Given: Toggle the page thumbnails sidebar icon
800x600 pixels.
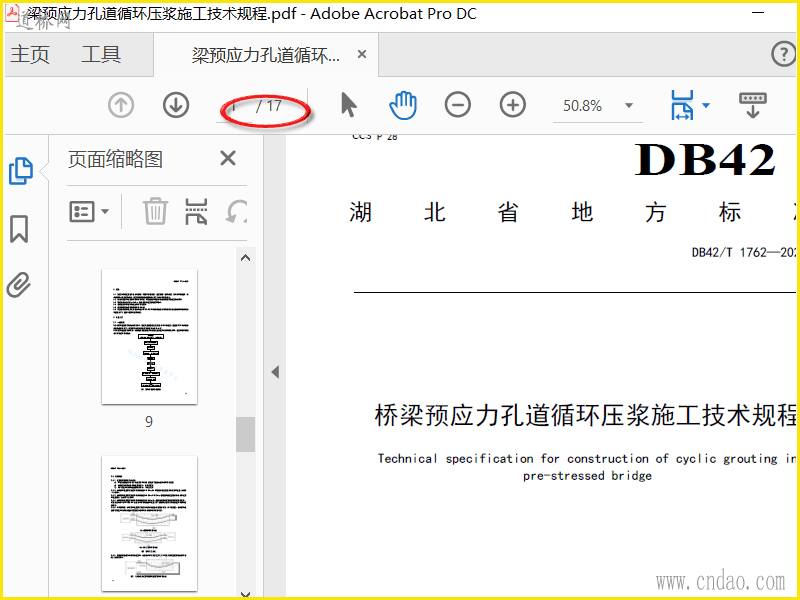Looking at the screenshot, I should click(x=21, y=171).
